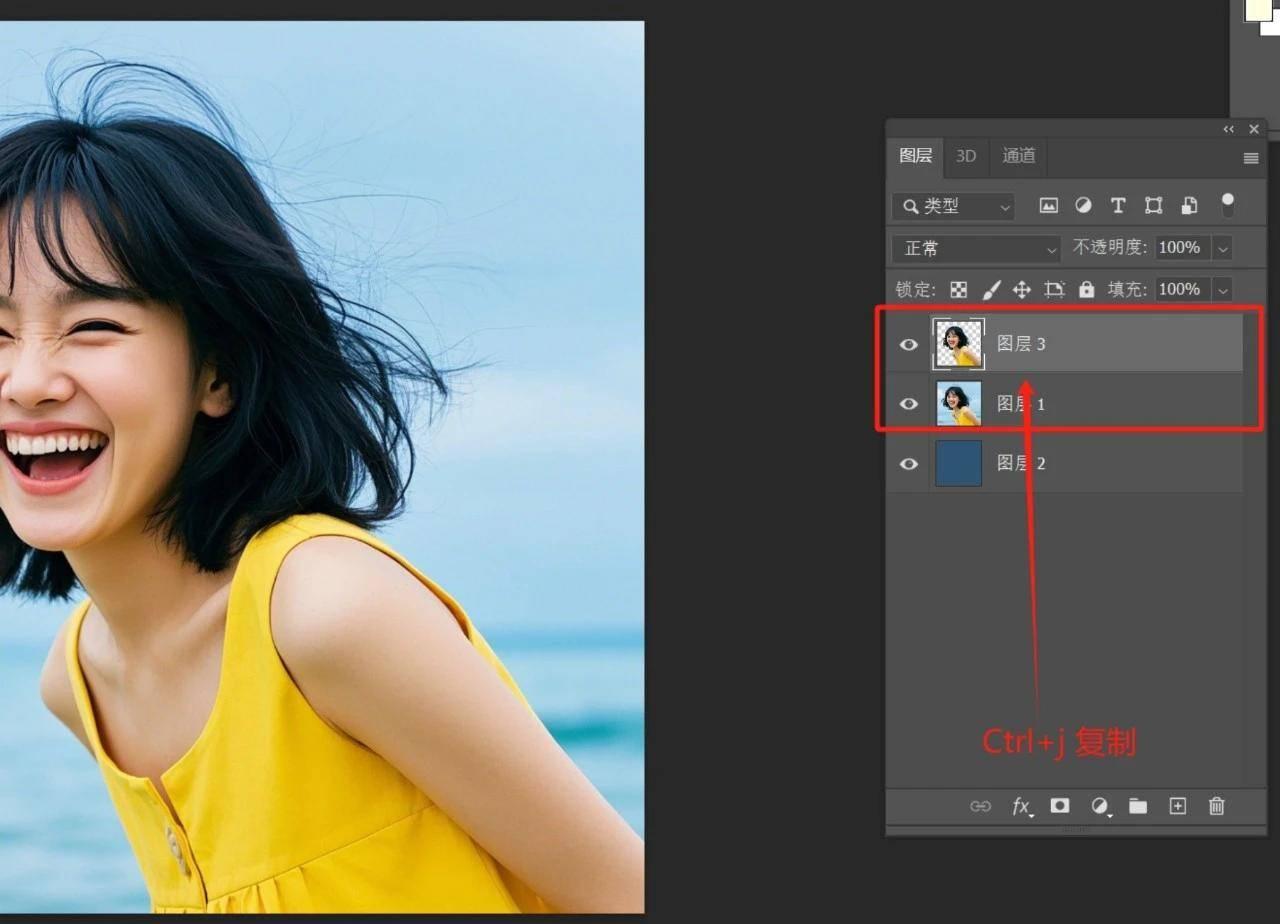Create a new layer with plus icon
1280x924 pixels.
click(x=1177, y=806)
